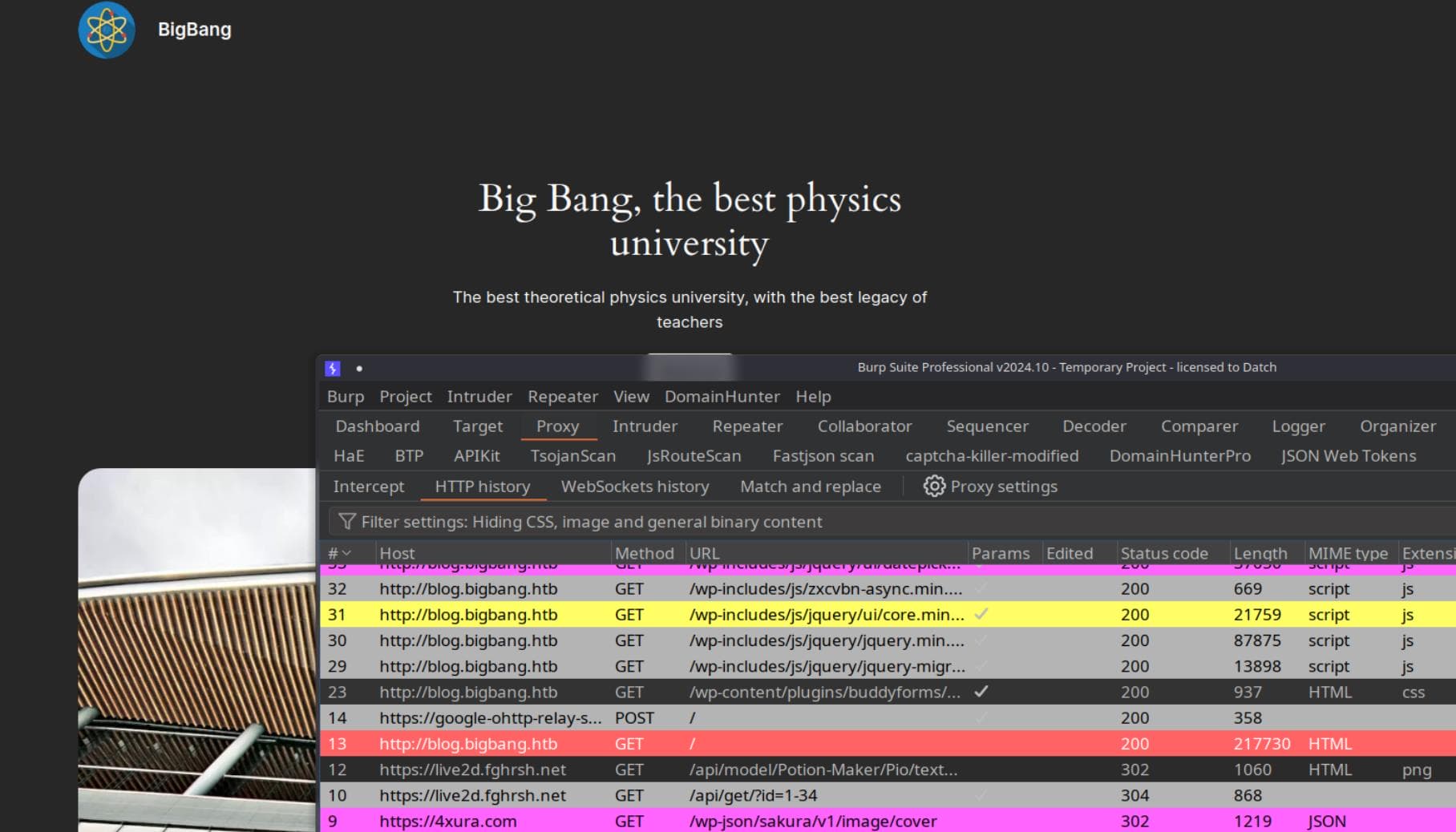Screen dimensions: 1456x832
Task: Open the Decoder tab
Action: click(x=1094, y=426)
